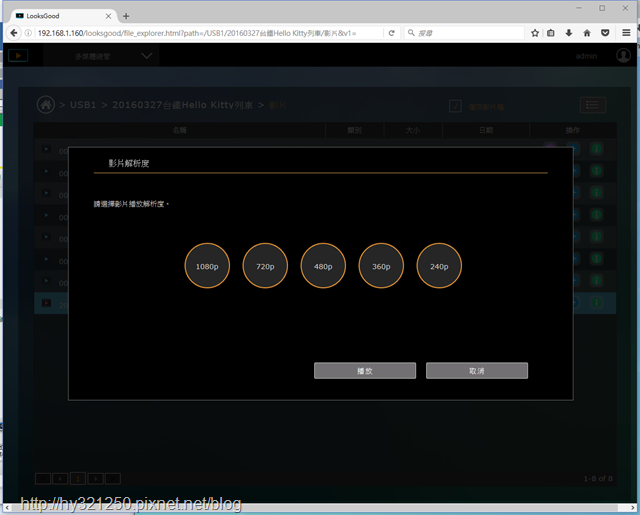Image resolution: width=640 pixels, height=515 pixels.
Task: Open the bookmarks list icon
Action: tap(551, 33)
